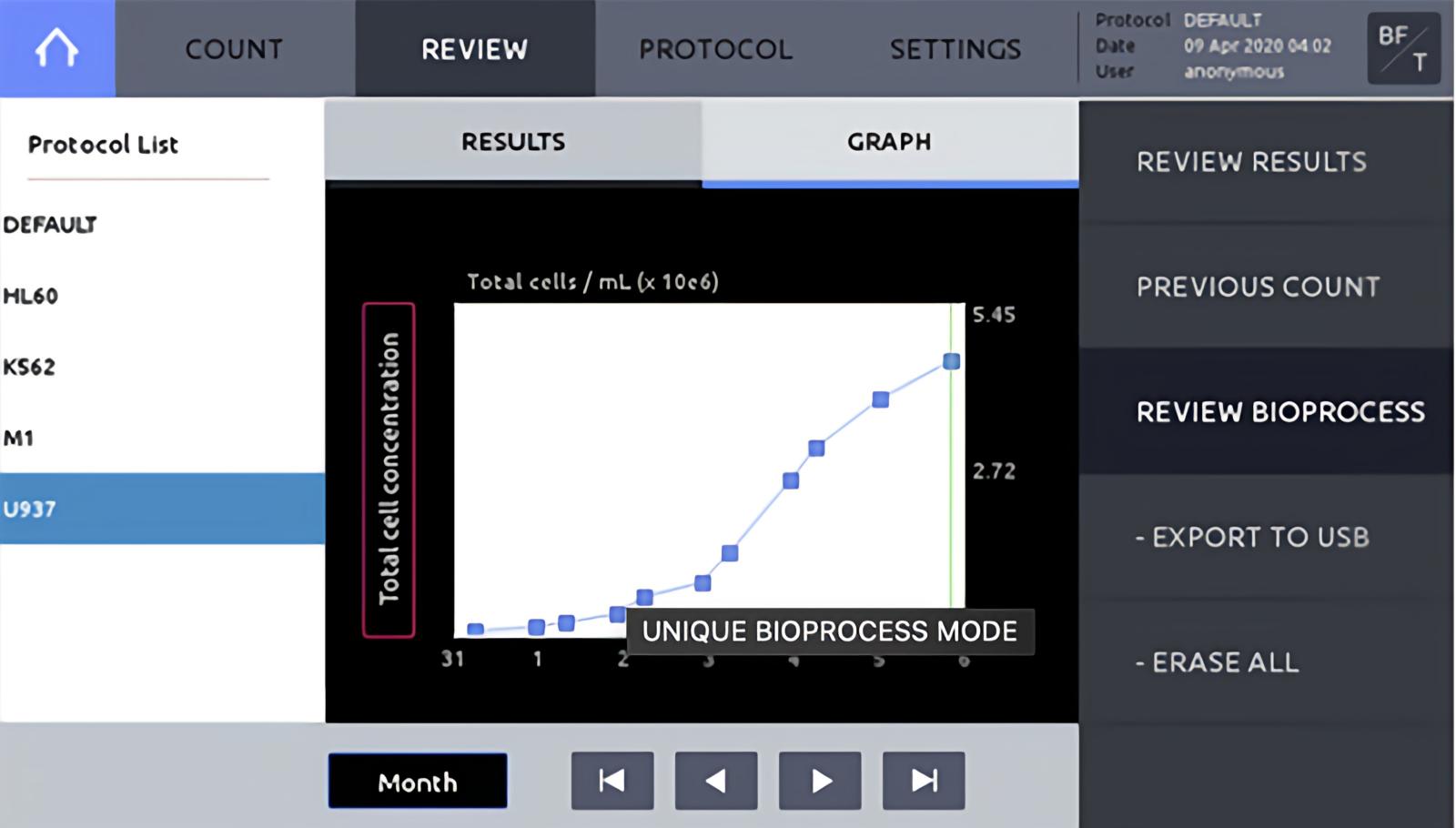Open the COUNT tab
Viewport: 1456px width, 828px height.
(235, 48)
